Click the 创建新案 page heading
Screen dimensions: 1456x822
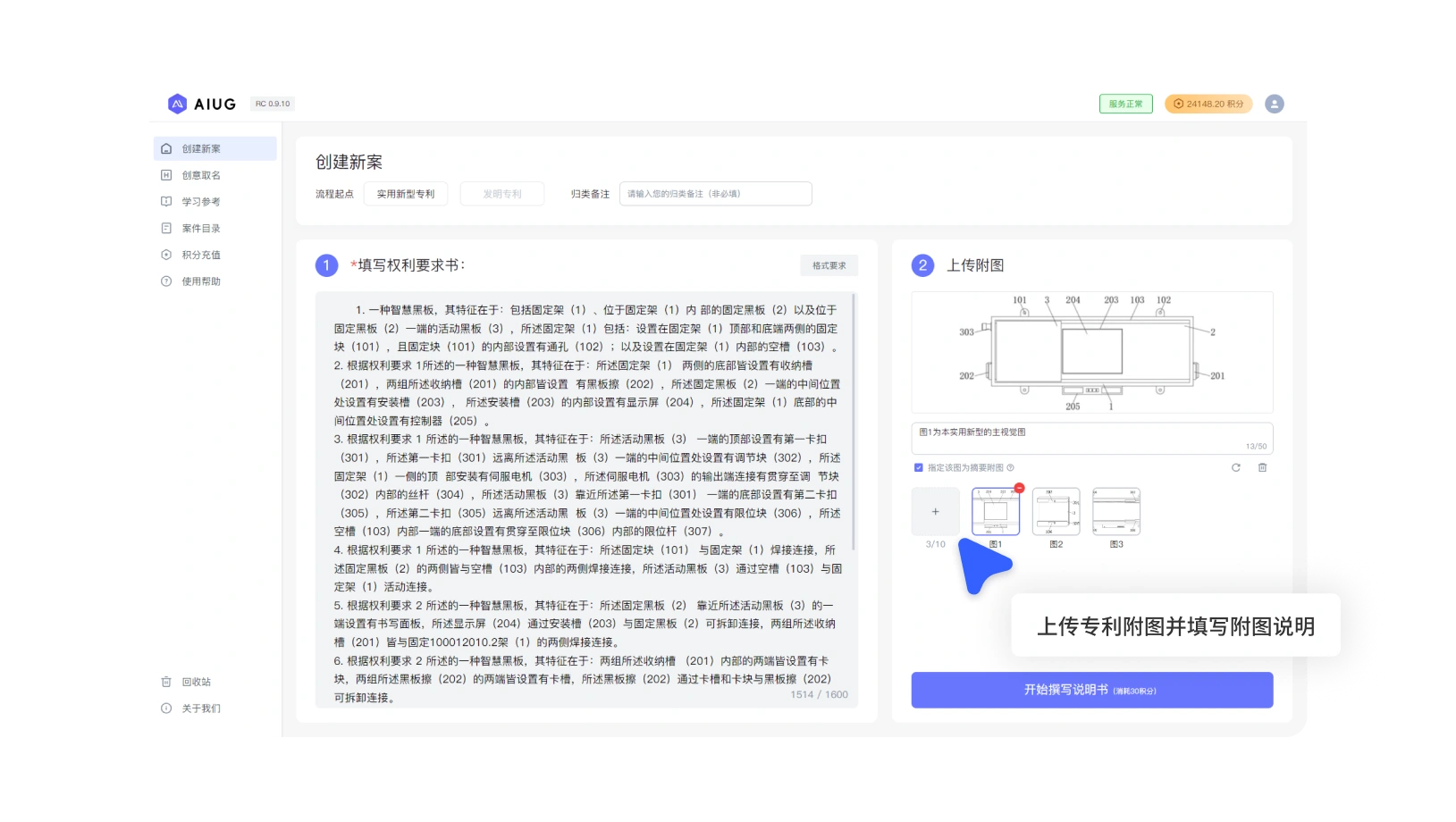click(x=349, y=162)
